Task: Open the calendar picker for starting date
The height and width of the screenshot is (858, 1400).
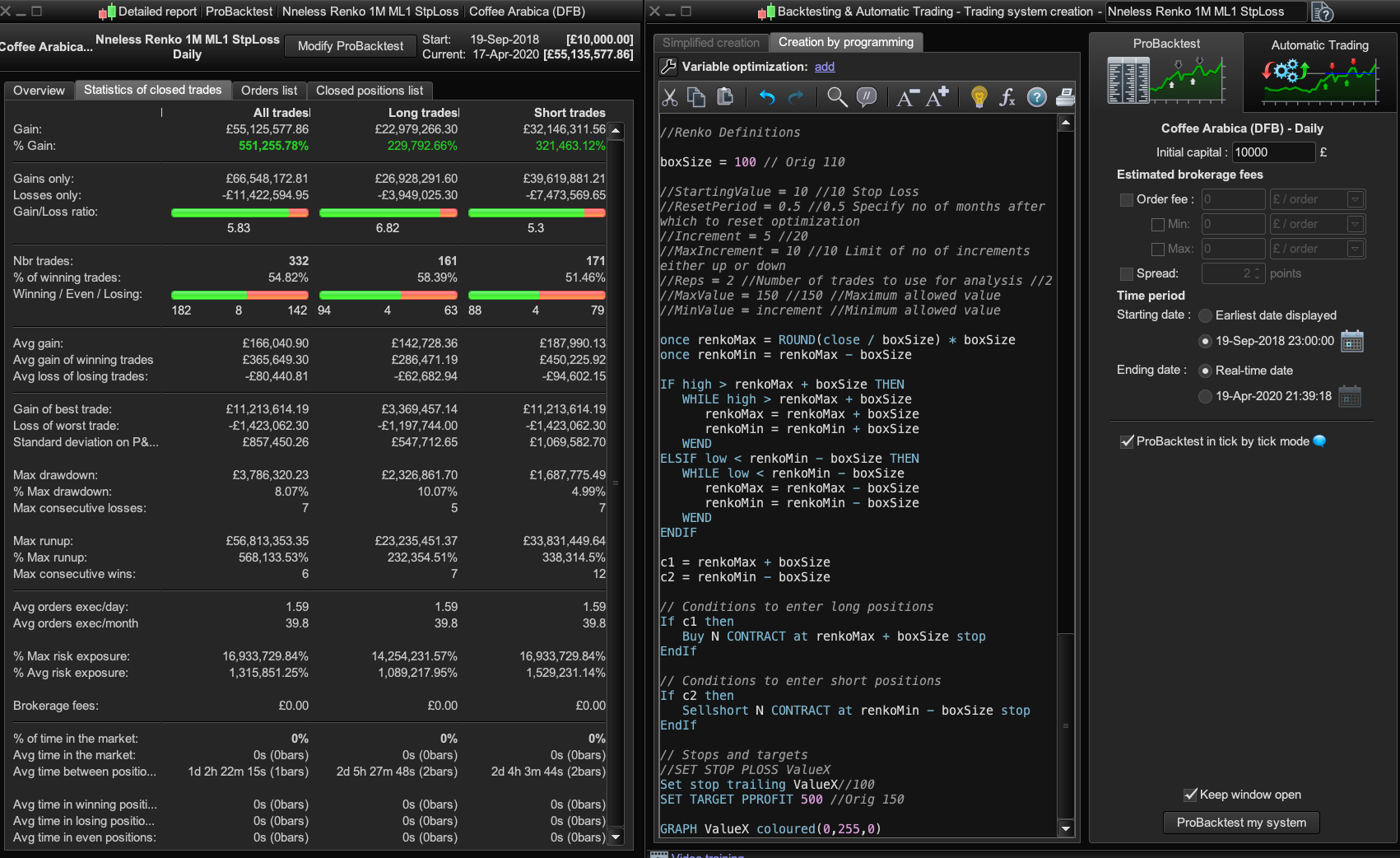Action: click(x=1351, y=341)
